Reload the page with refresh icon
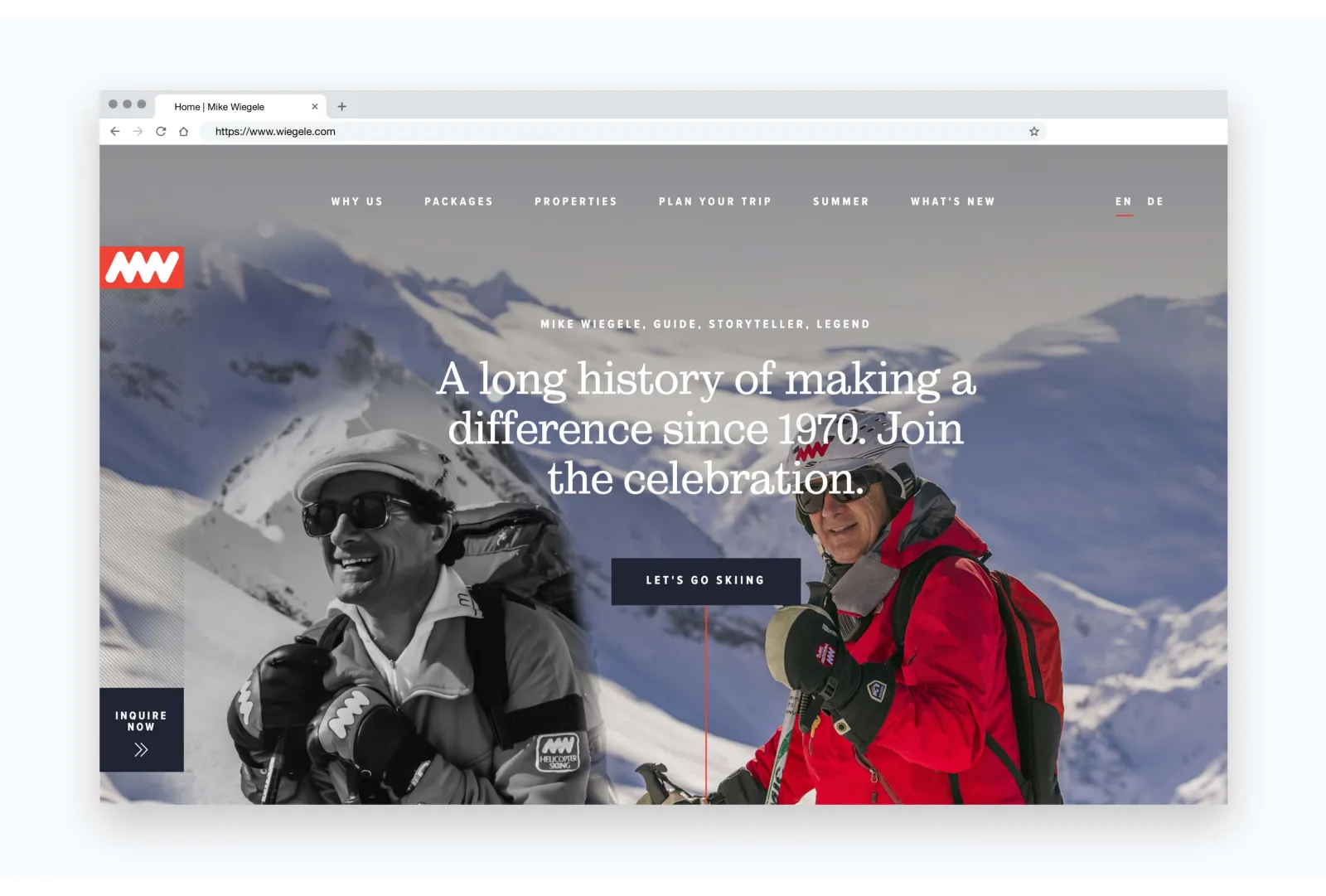Viewport: 1326px width, 896px height. click(x=161, y=131)
